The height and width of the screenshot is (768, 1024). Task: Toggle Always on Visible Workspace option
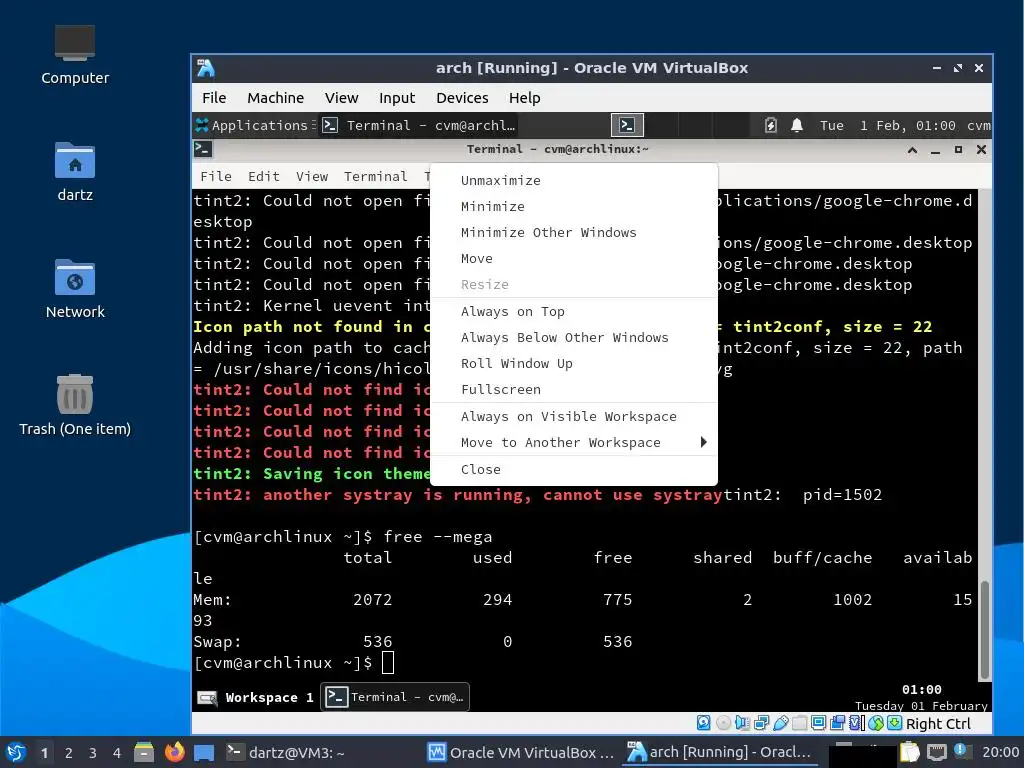[x=574, y=417]
